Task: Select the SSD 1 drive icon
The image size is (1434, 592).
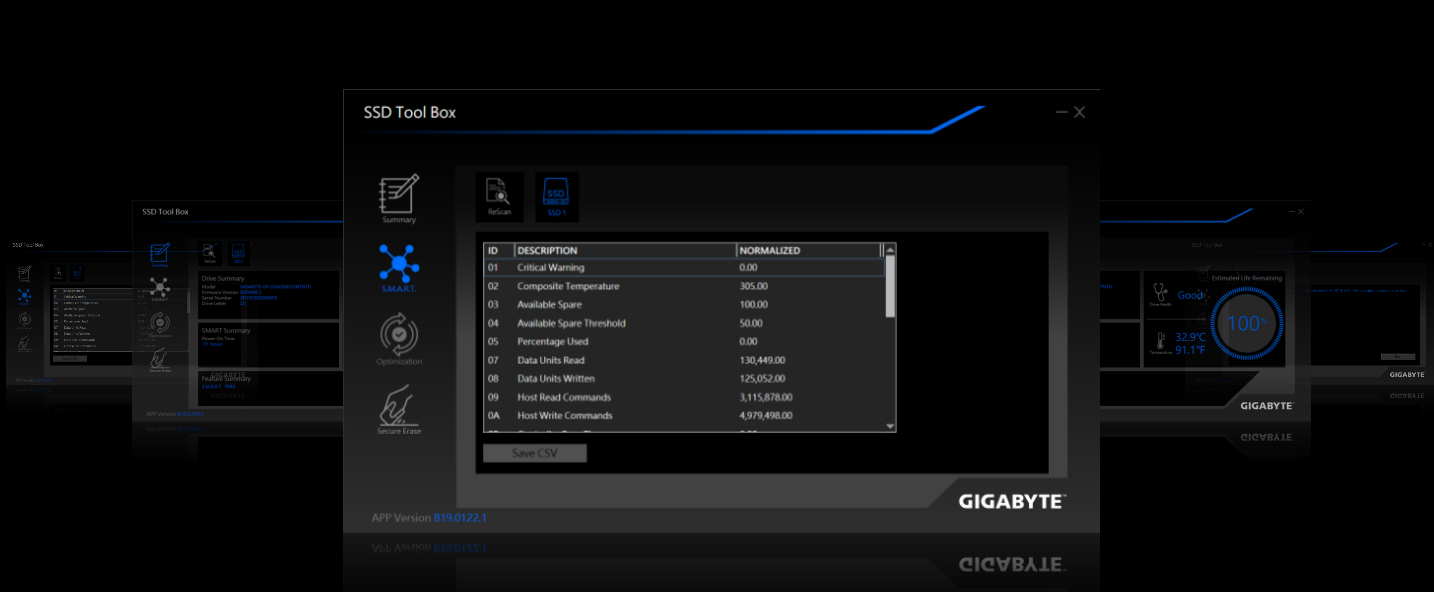Action: tap(557, 197)
